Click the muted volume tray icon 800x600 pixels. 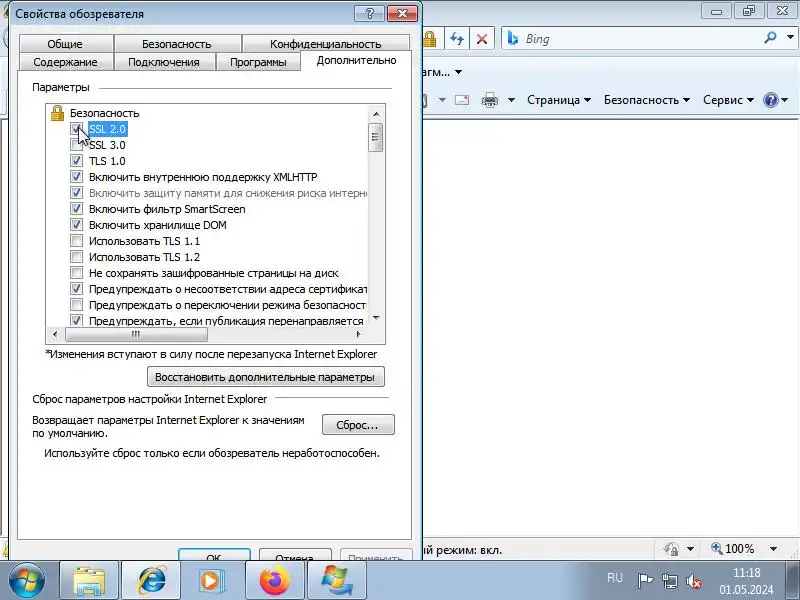(694, 581)
